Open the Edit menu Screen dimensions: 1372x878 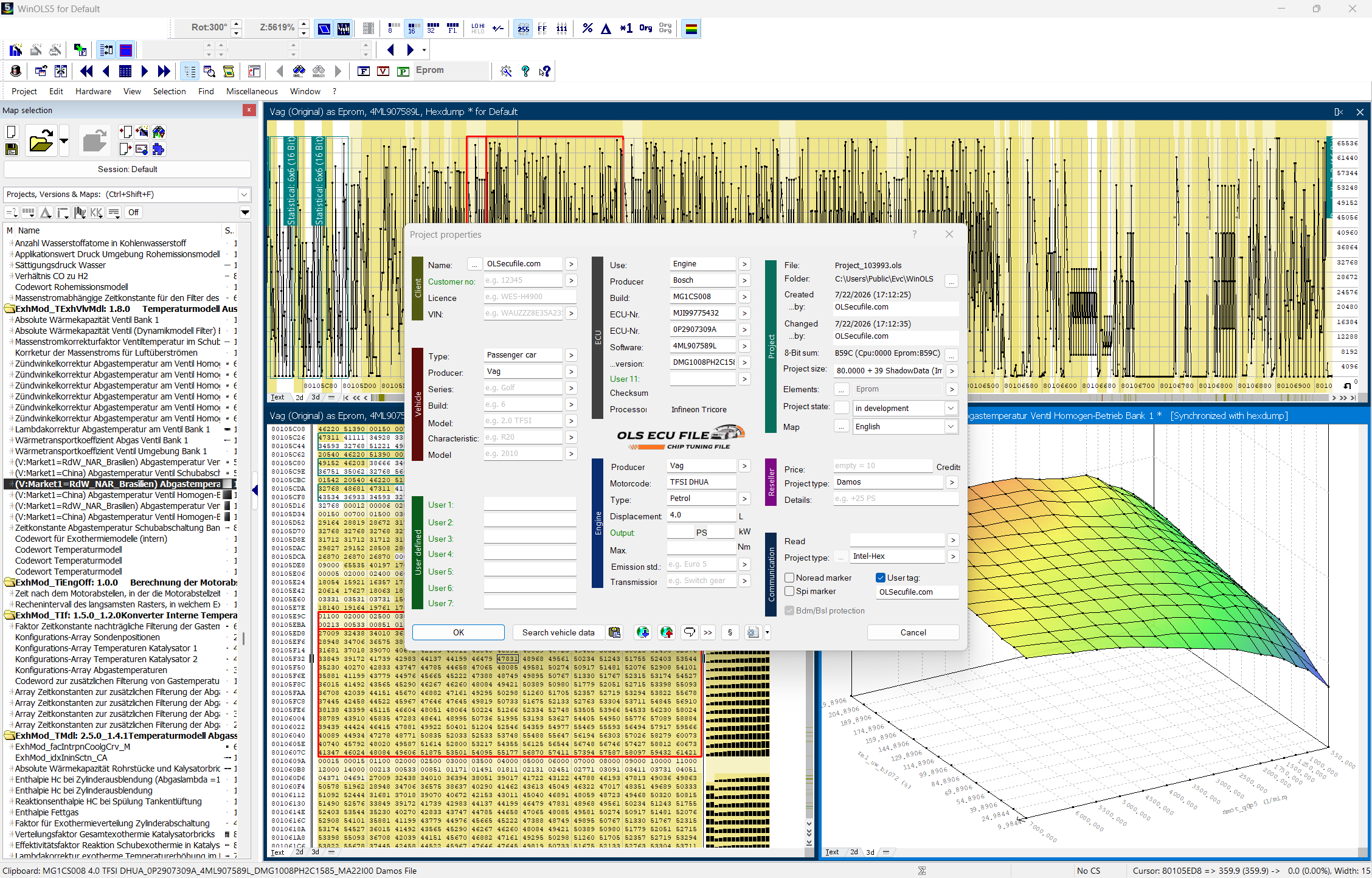click(56, 91)
